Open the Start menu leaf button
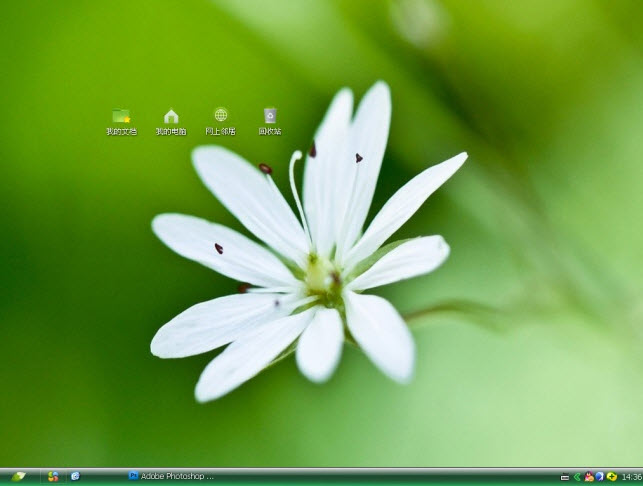This screenshot has width=643, height=486. tap(18, 477)
